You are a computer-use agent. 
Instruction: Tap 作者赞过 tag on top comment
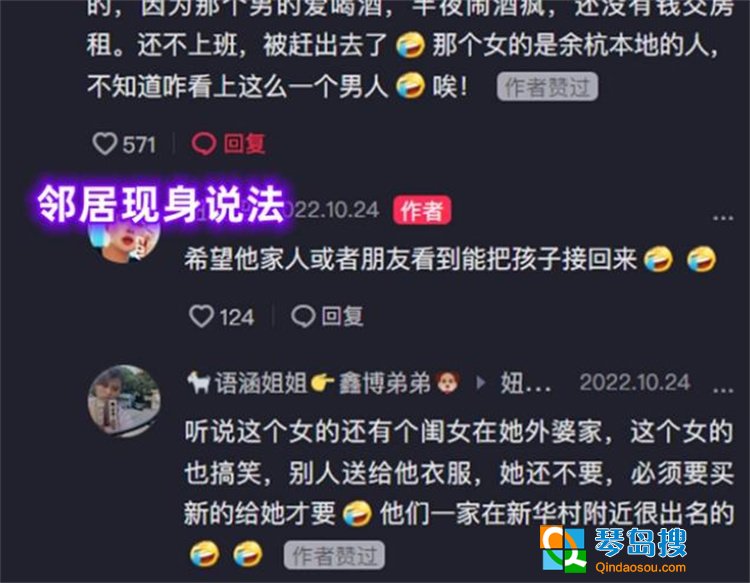tap(547, 87)
